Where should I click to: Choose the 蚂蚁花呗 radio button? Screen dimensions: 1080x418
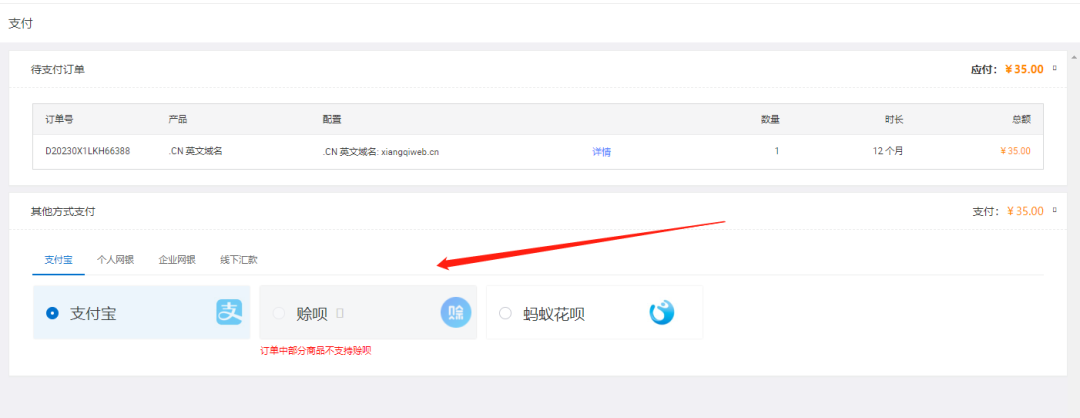point(505,313)
